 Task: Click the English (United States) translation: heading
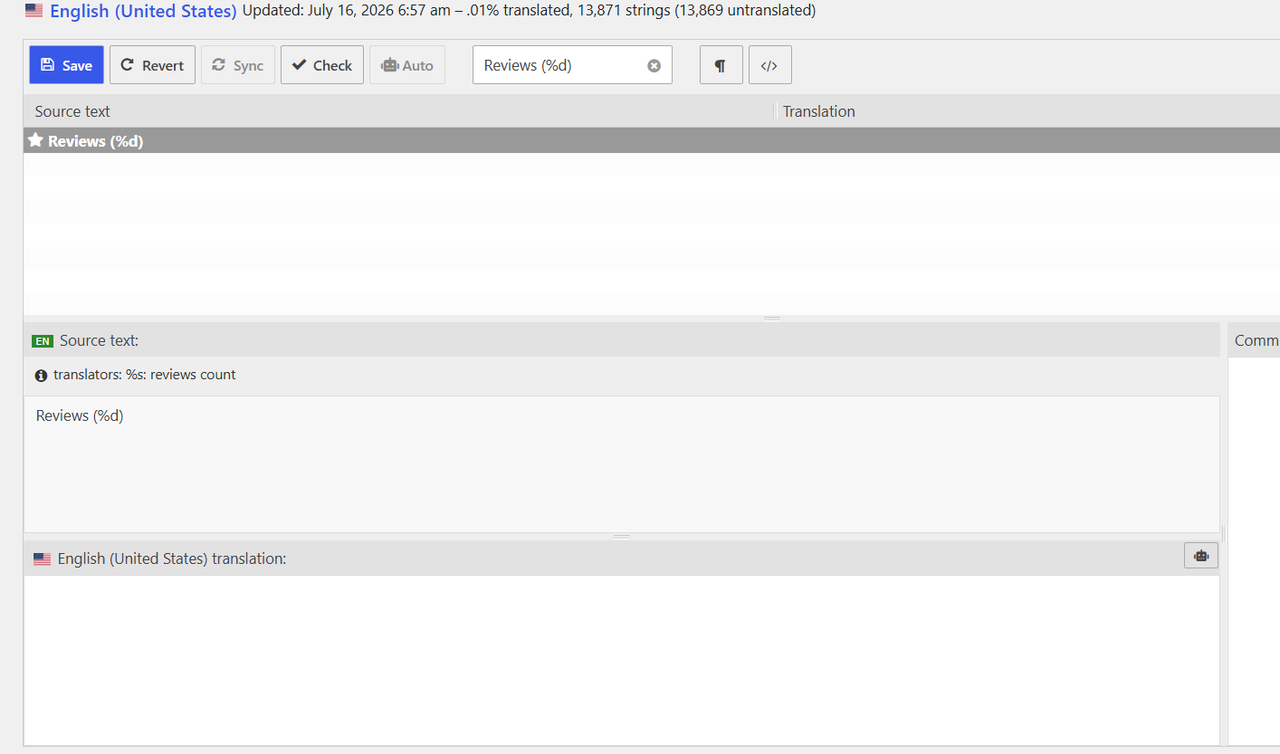pyautogui.click(x=172, y=558)
